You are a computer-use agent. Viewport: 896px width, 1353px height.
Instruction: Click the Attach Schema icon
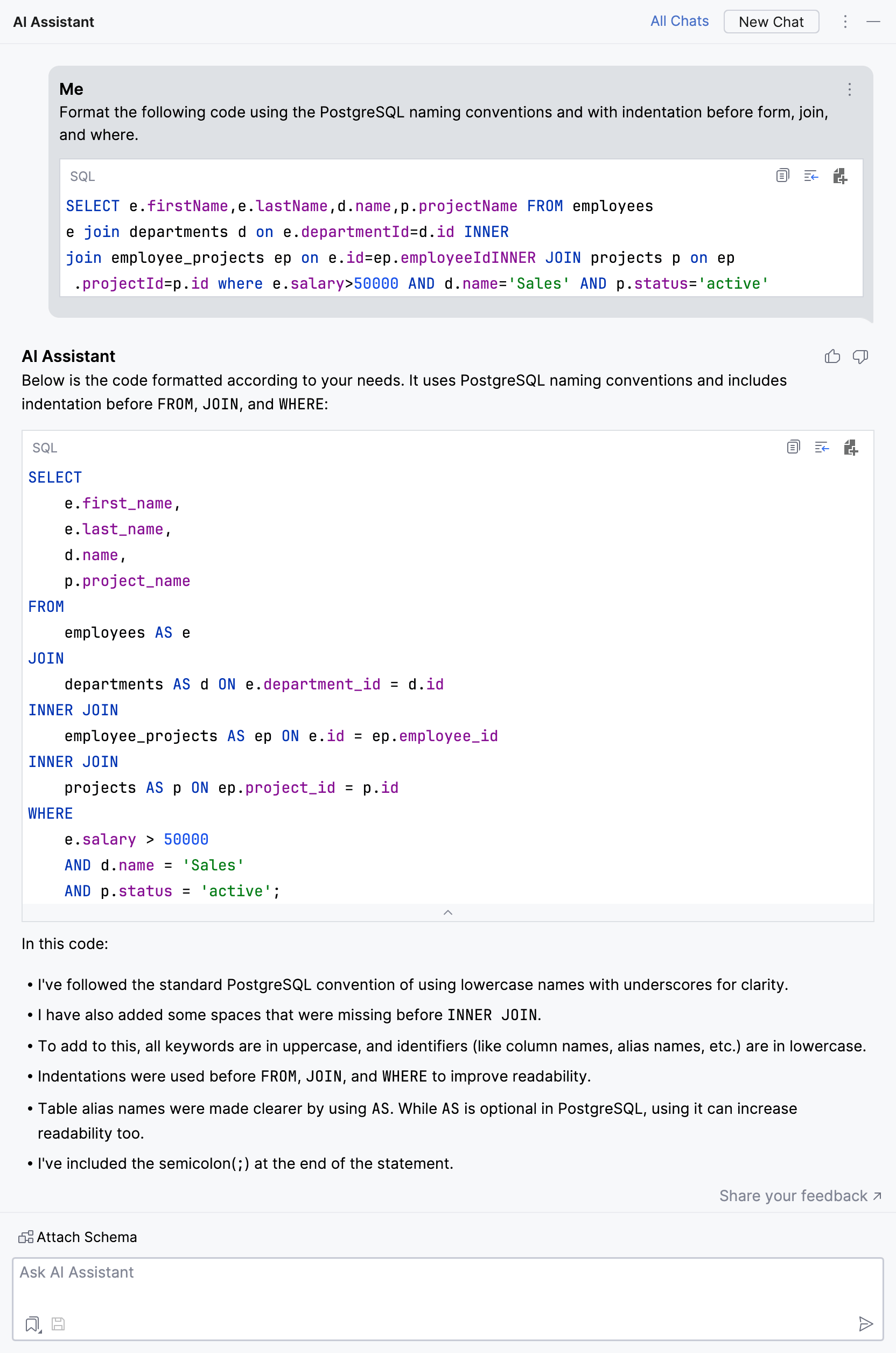click(25, 1237)
